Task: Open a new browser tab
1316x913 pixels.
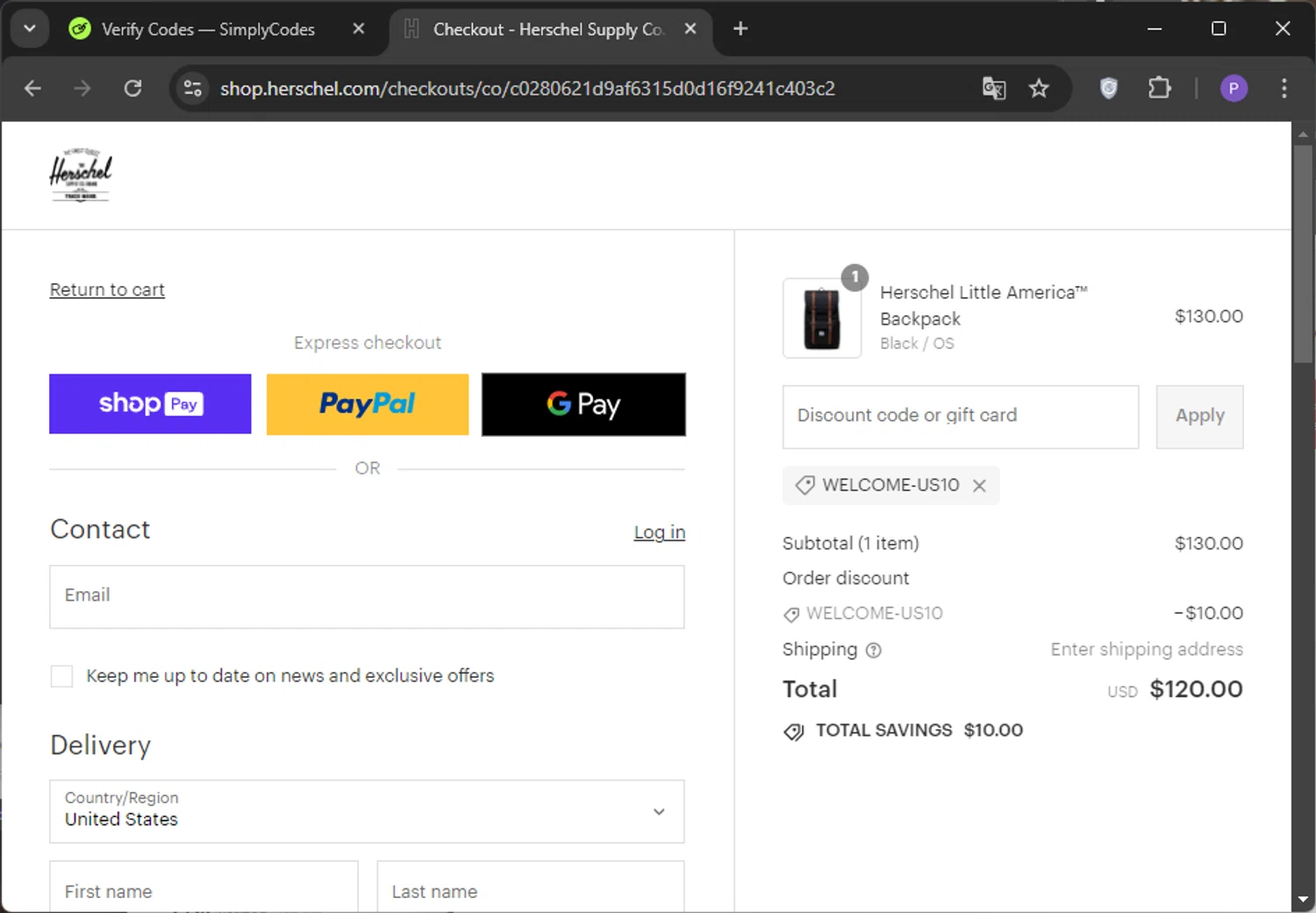Action: point(740,29)
